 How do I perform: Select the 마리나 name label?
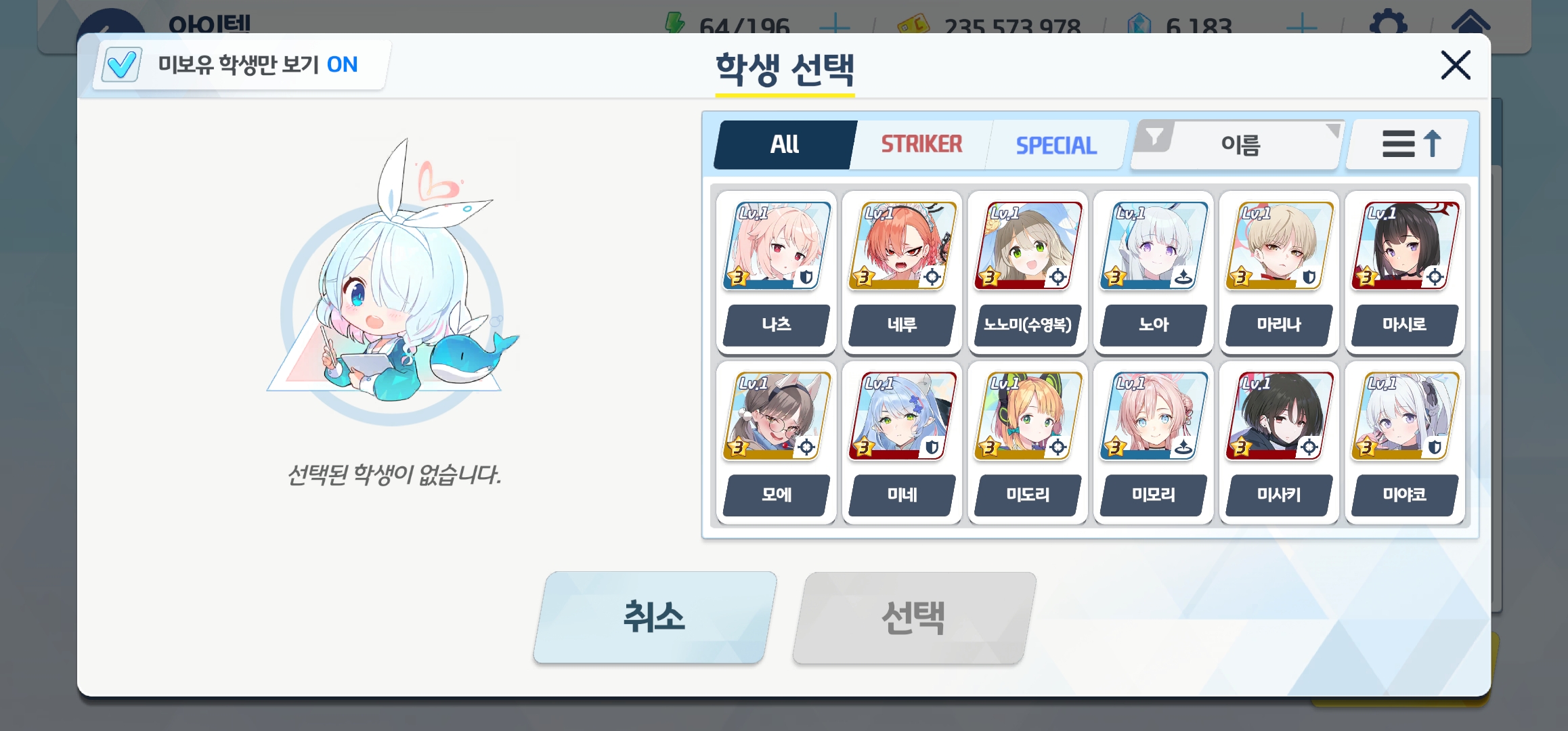point(1279,325)
